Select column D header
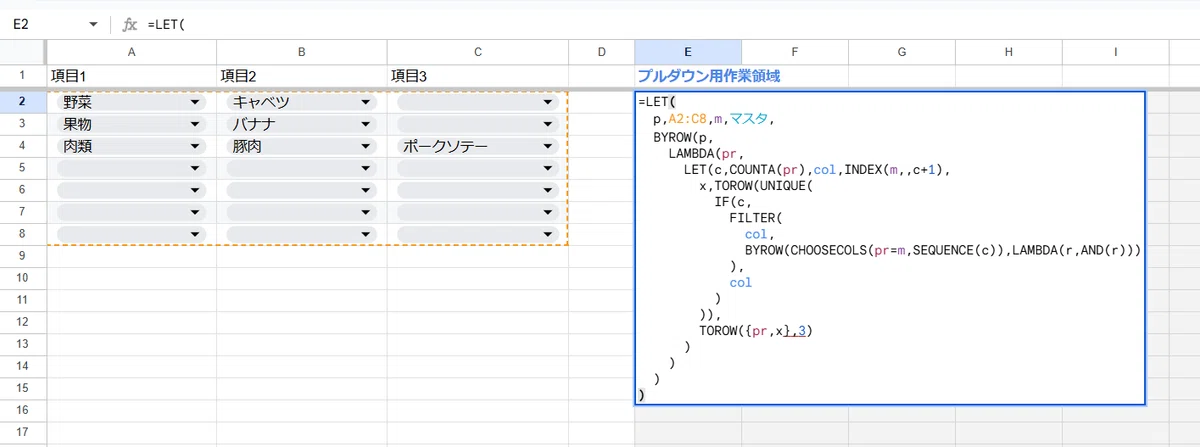 click(601, 51)
